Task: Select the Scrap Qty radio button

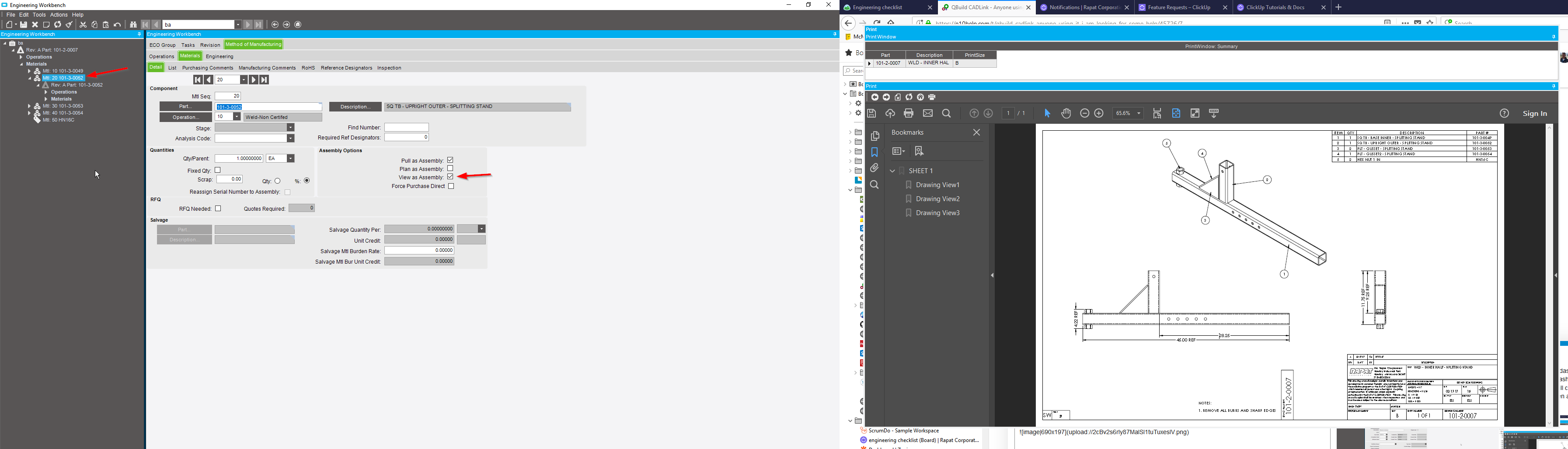Action: (x=278, y=181)
